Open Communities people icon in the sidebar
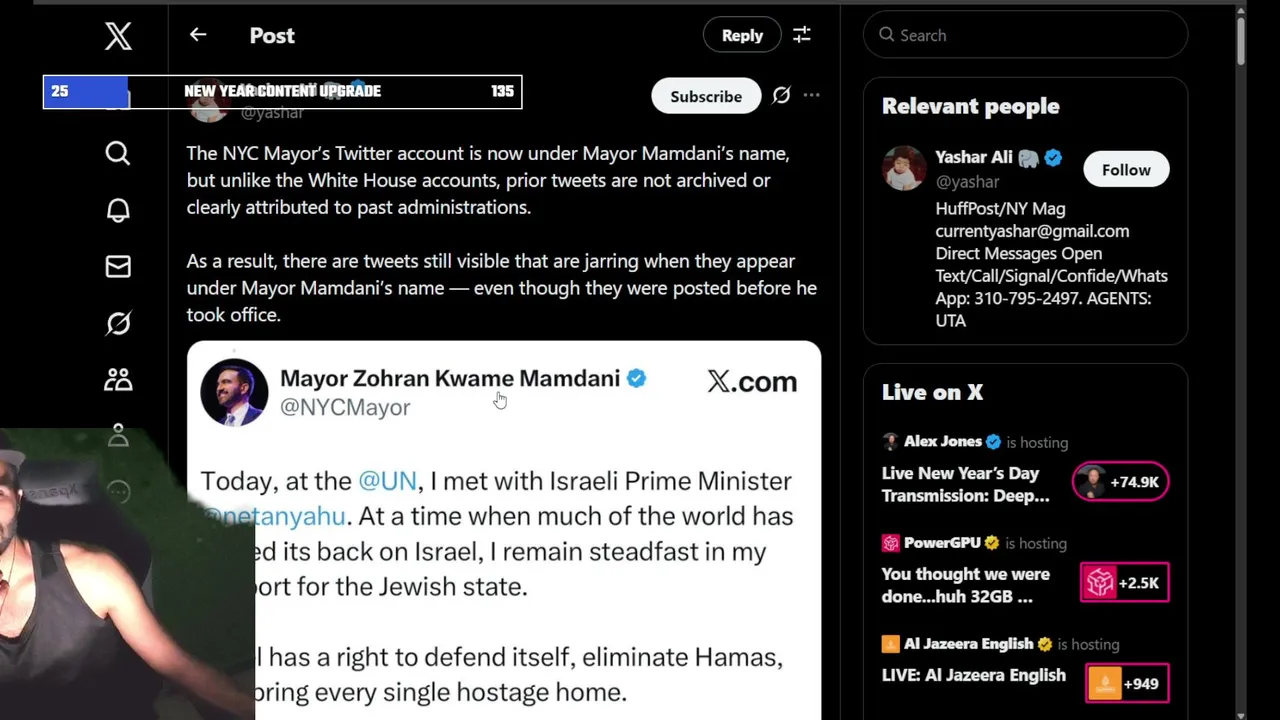The image size is (1280, 720). point(118,380)
